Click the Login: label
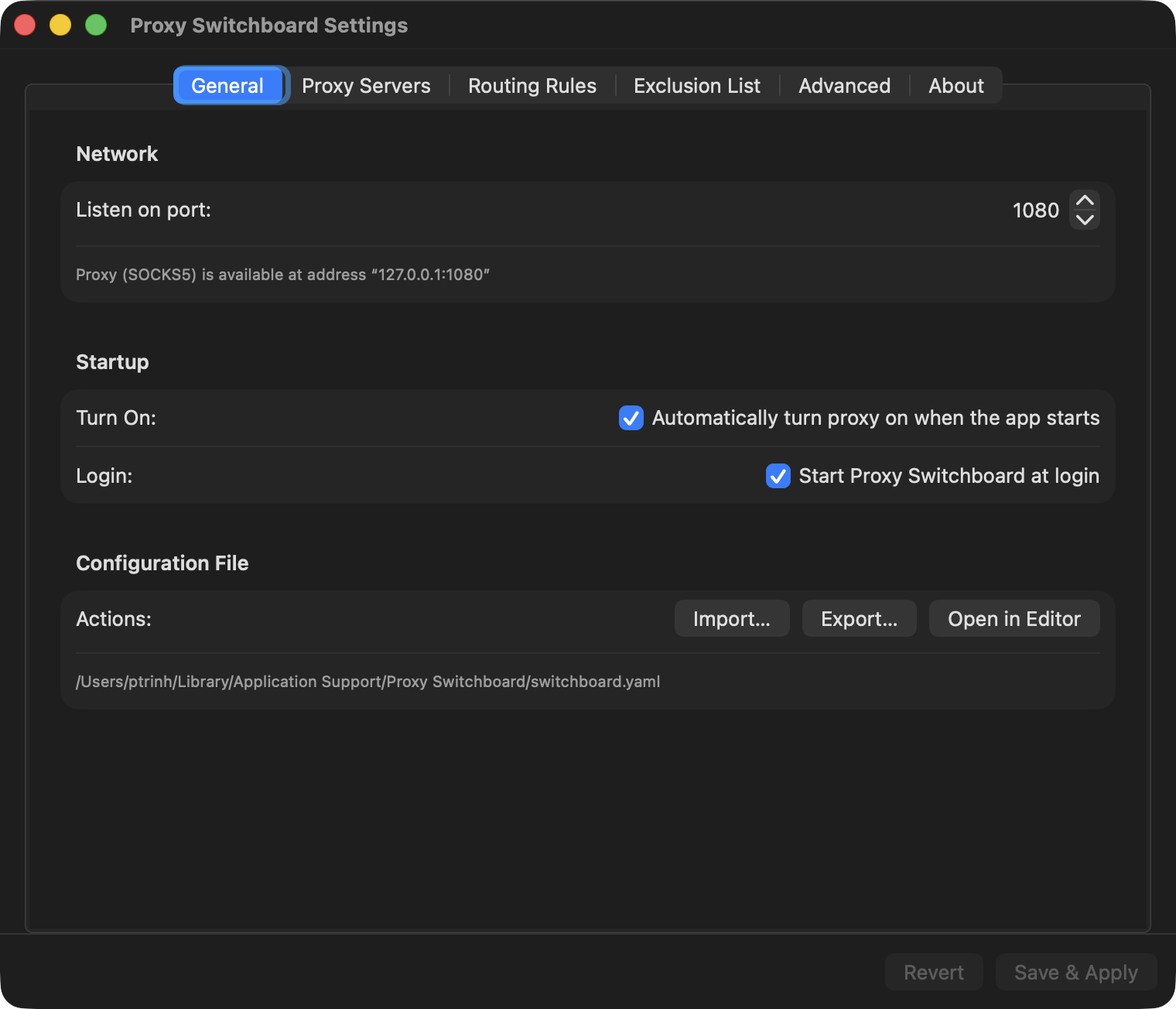 [104, 476]
